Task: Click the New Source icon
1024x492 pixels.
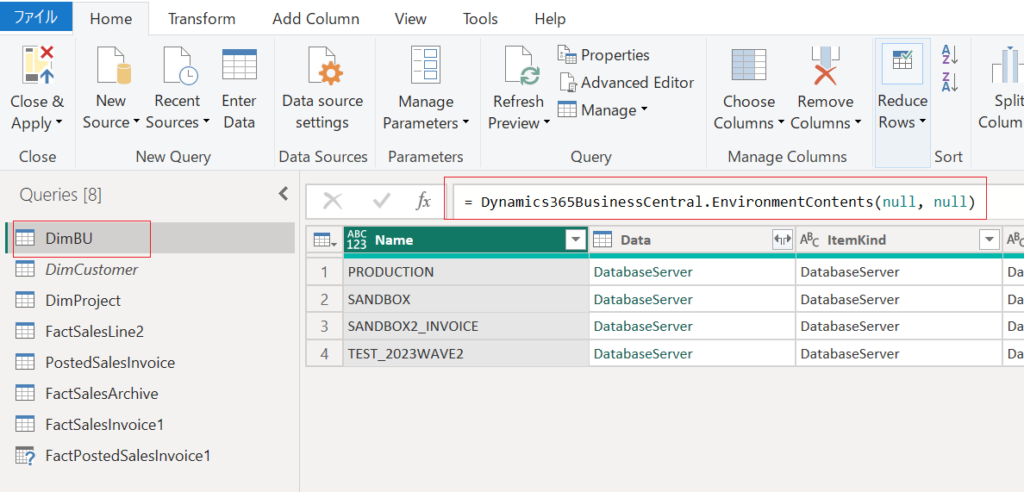Action: pos(111,65)
